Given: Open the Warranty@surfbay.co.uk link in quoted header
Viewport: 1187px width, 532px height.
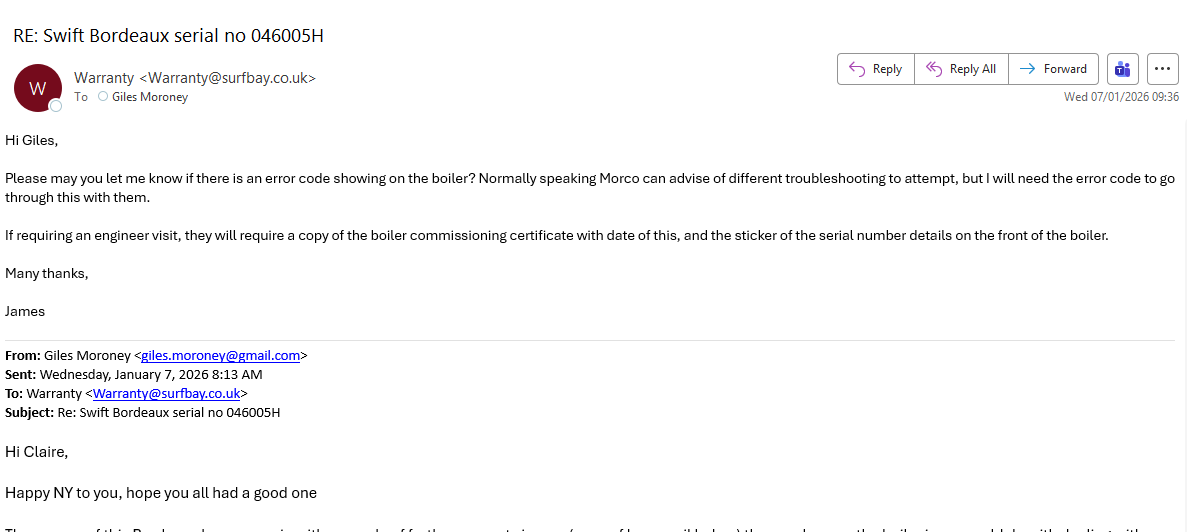Looking at the screenshot, I should [166, 393].
